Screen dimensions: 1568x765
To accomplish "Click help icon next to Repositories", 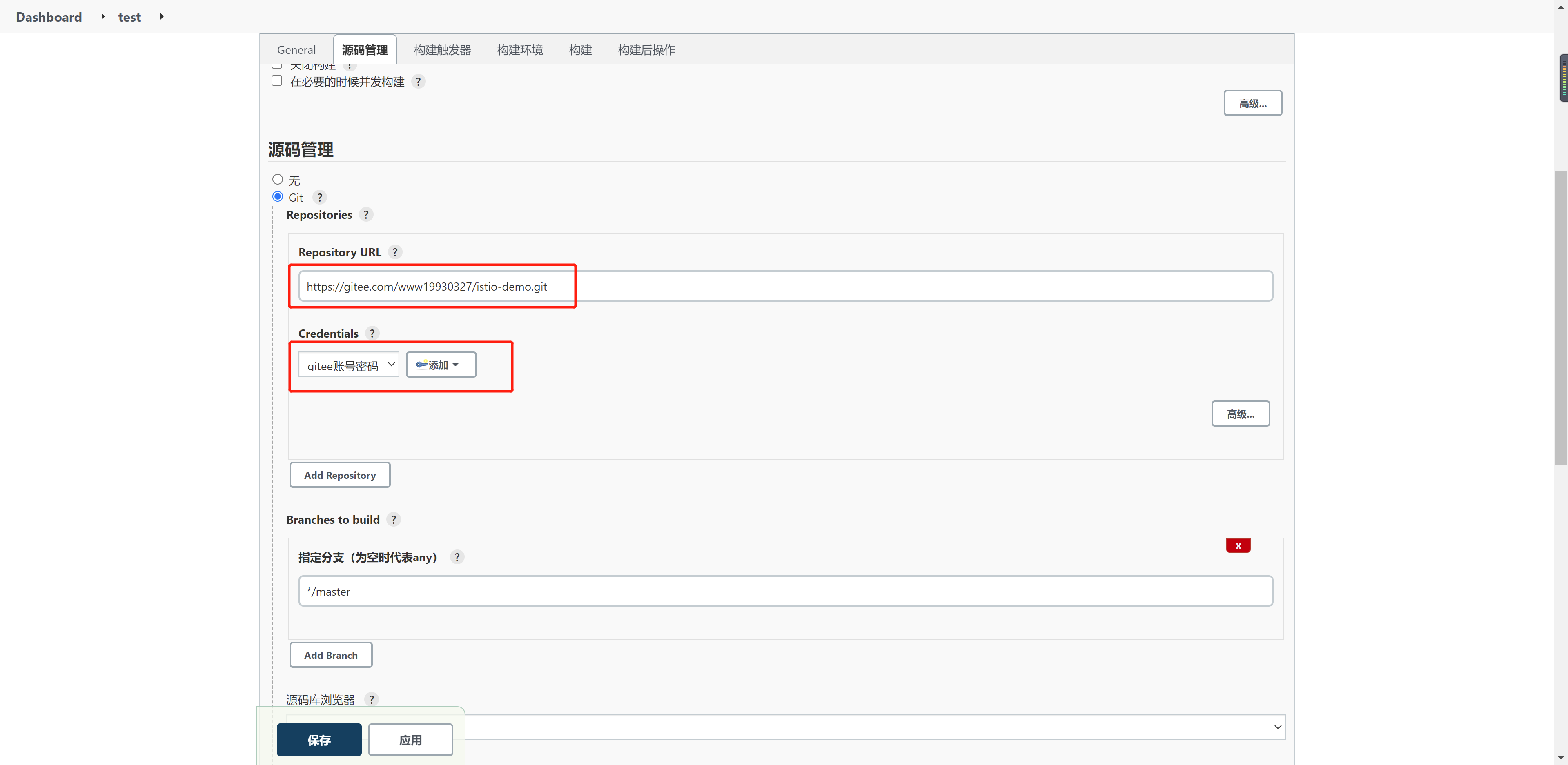I will coord(366,215).
